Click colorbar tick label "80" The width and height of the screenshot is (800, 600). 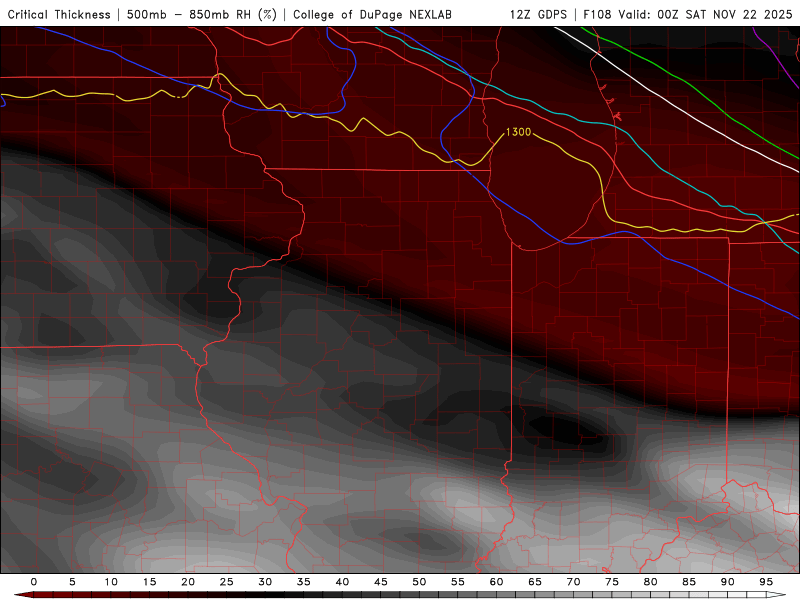[651, 582]
